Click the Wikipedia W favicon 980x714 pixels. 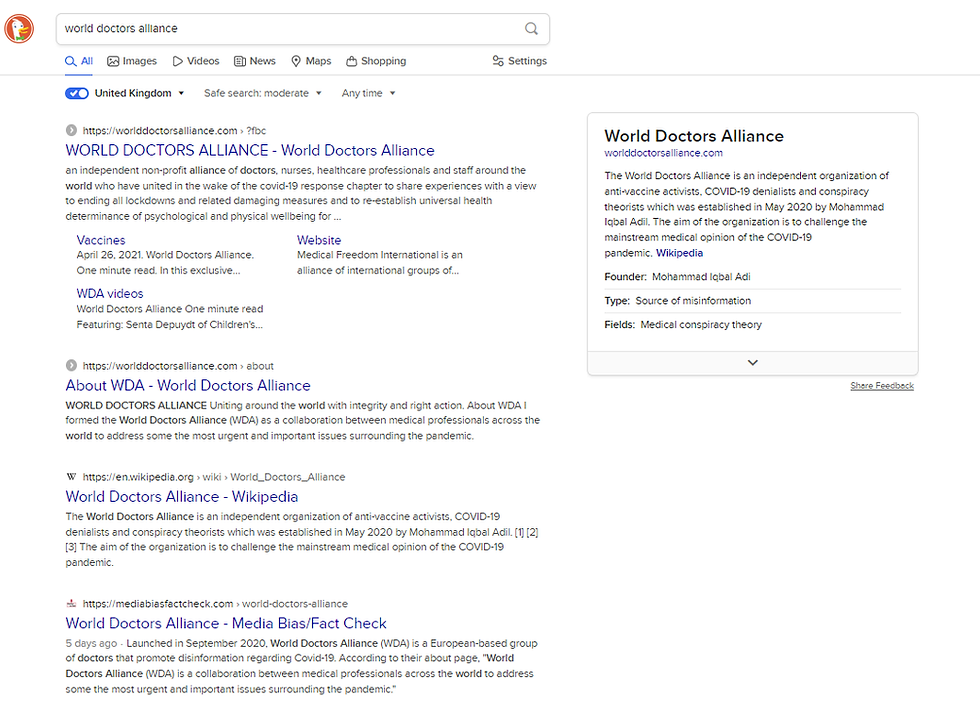click(71, 476)
